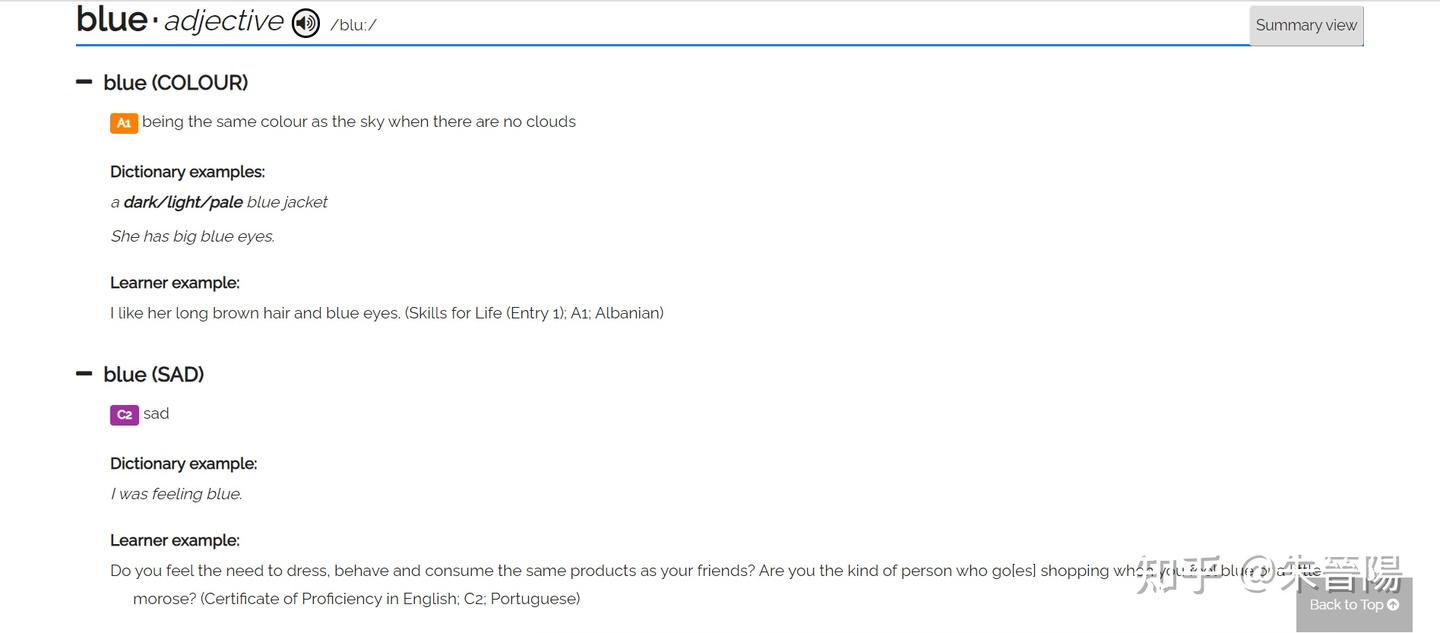Image resolution: width=1440 pixels, height=633 pixels.
Task: Collapse the blue (COLOUR) section
Action: (x=84, y=82)
